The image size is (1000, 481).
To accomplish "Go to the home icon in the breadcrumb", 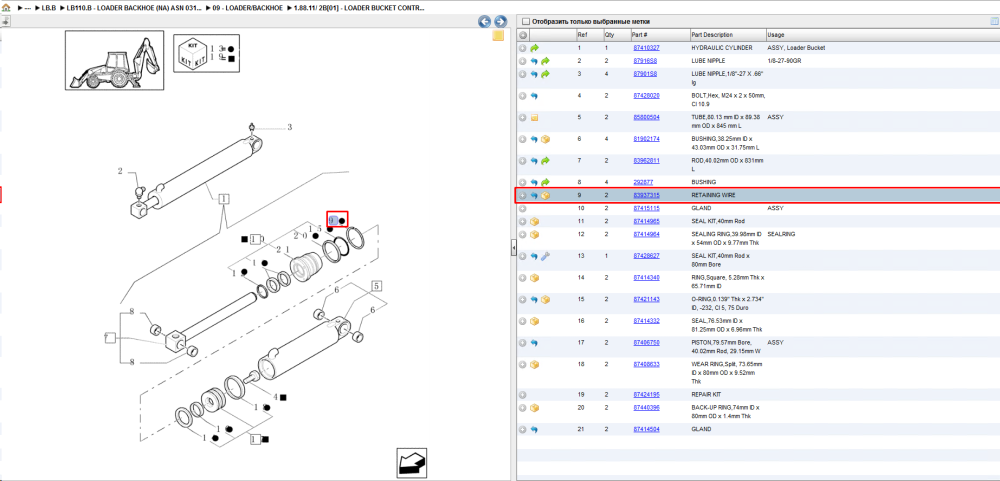I will [6, 8].
